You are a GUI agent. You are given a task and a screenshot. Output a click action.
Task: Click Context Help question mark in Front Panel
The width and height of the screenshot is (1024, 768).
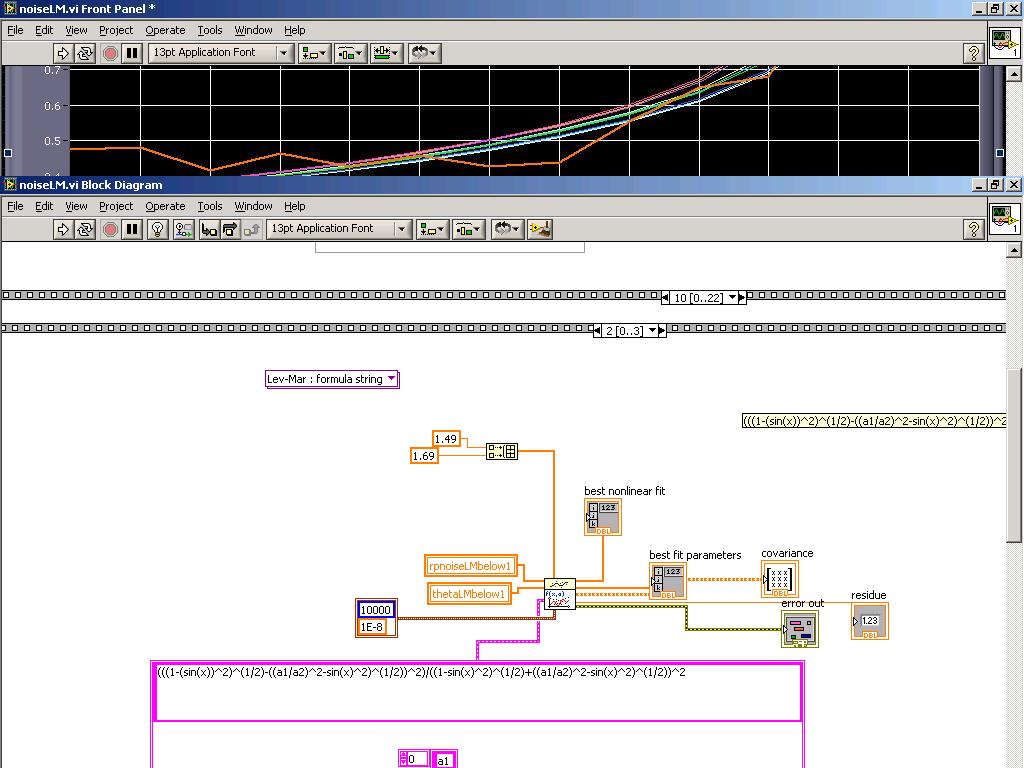(973, 53)
